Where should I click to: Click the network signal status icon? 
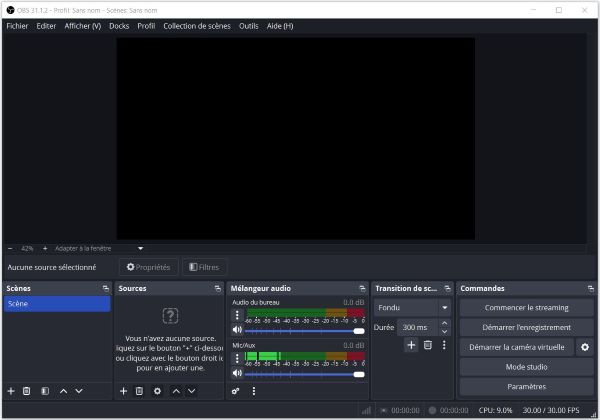pyautogui.click(x=367, y=410)
